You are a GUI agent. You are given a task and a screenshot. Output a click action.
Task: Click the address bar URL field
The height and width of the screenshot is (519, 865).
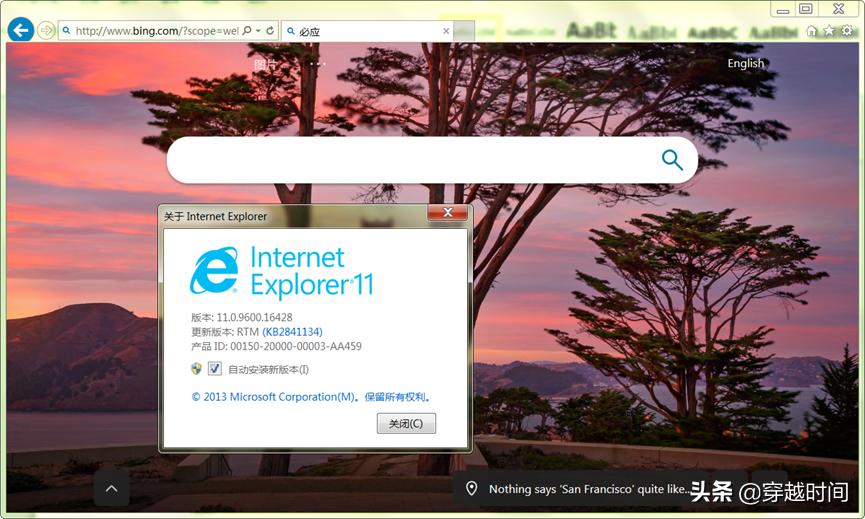(157, 31)
